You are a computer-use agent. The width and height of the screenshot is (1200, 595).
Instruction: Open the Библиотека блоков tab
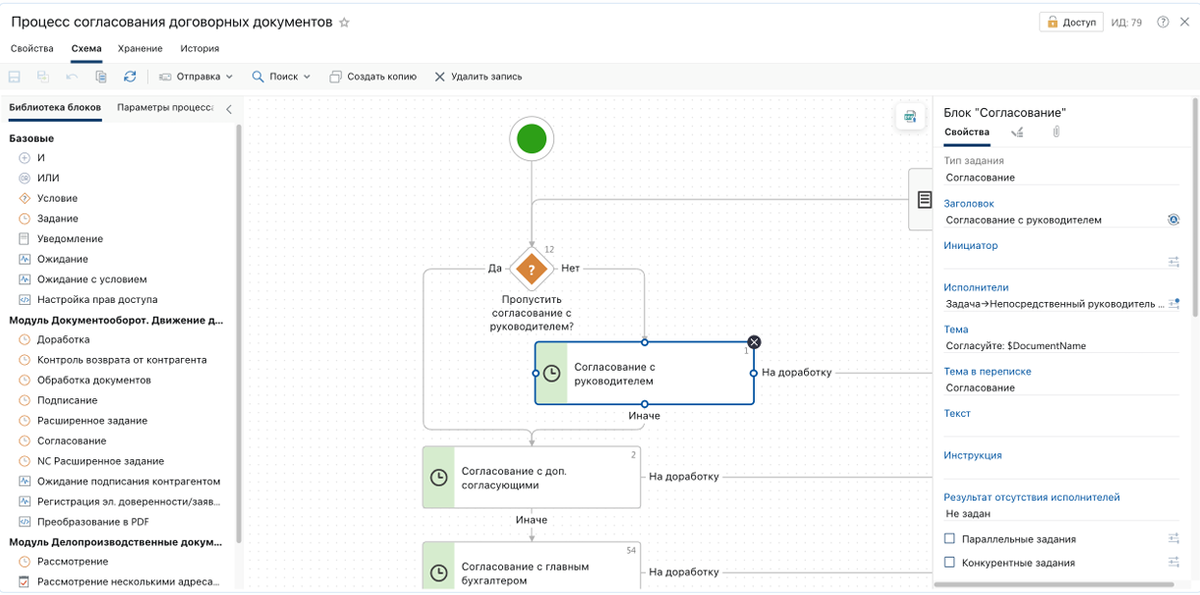click(x=55, y=108)
